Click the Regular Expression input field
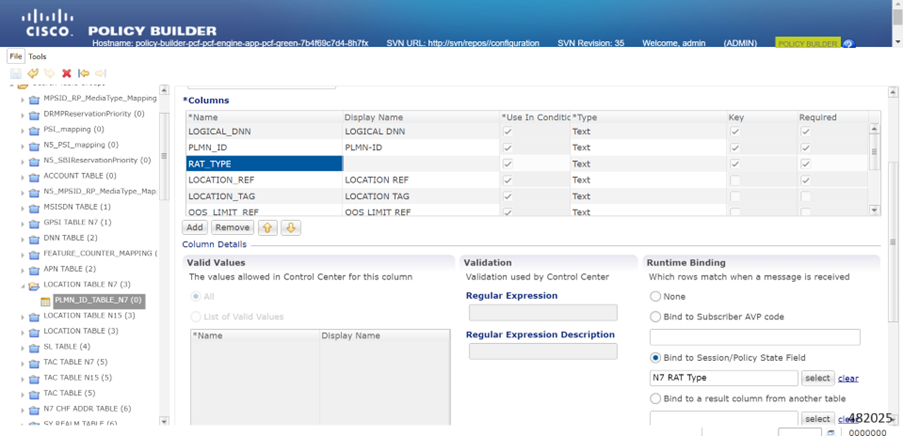Screen dimensions: 903x436 543,313
